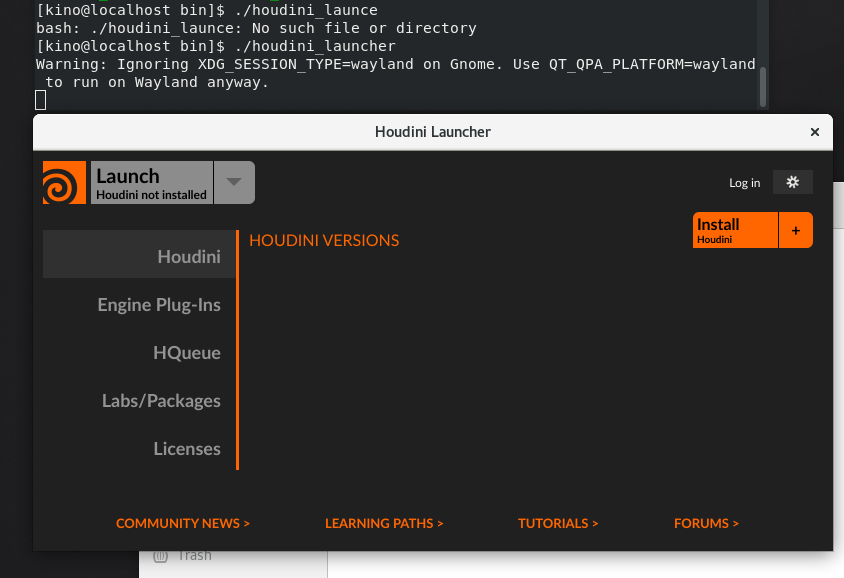View the Licenses section
The height and width of the screenshot is (578, 844).
coord(187,448)
